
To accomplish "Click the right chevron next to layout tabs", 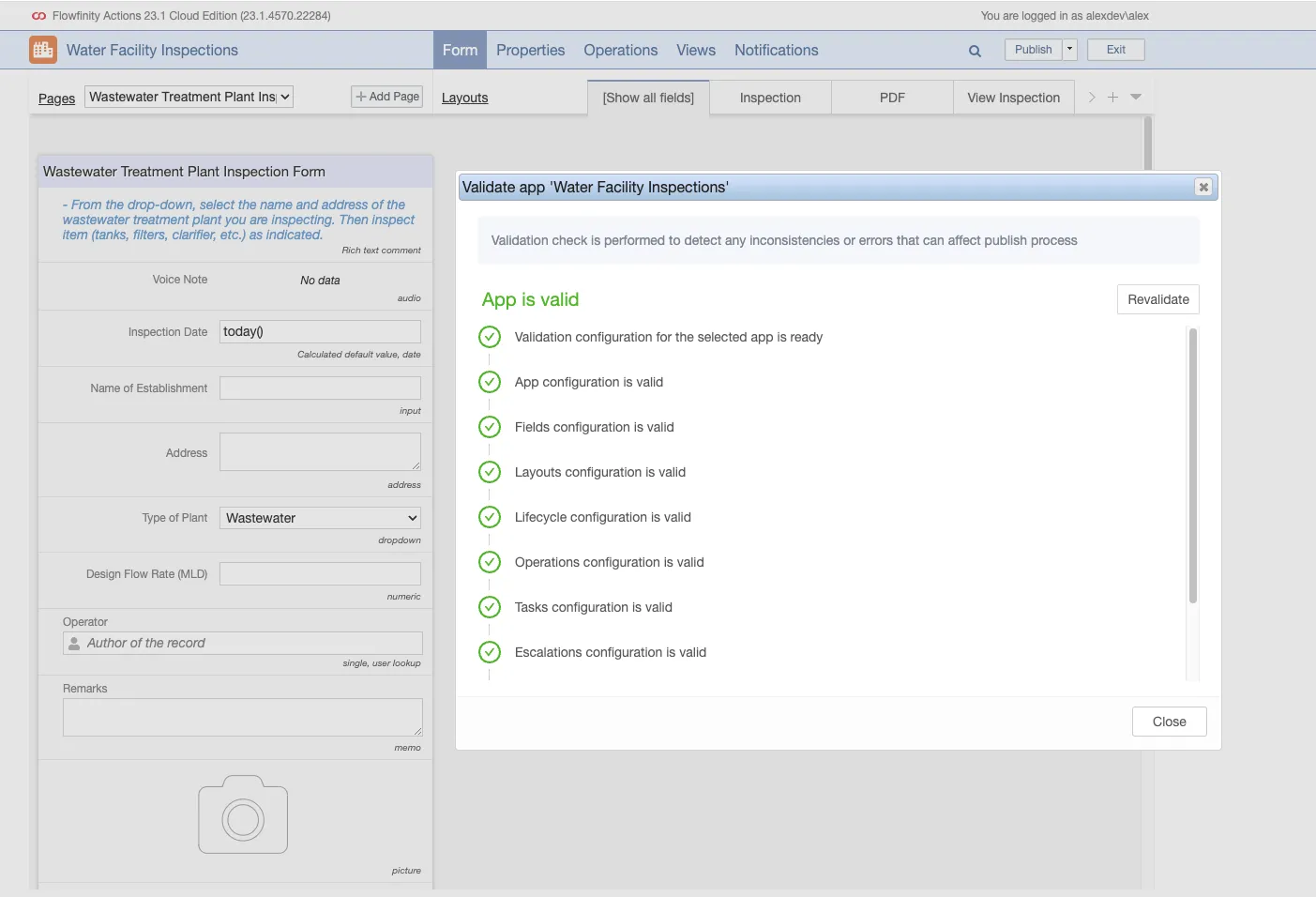I will point(1092,98).
